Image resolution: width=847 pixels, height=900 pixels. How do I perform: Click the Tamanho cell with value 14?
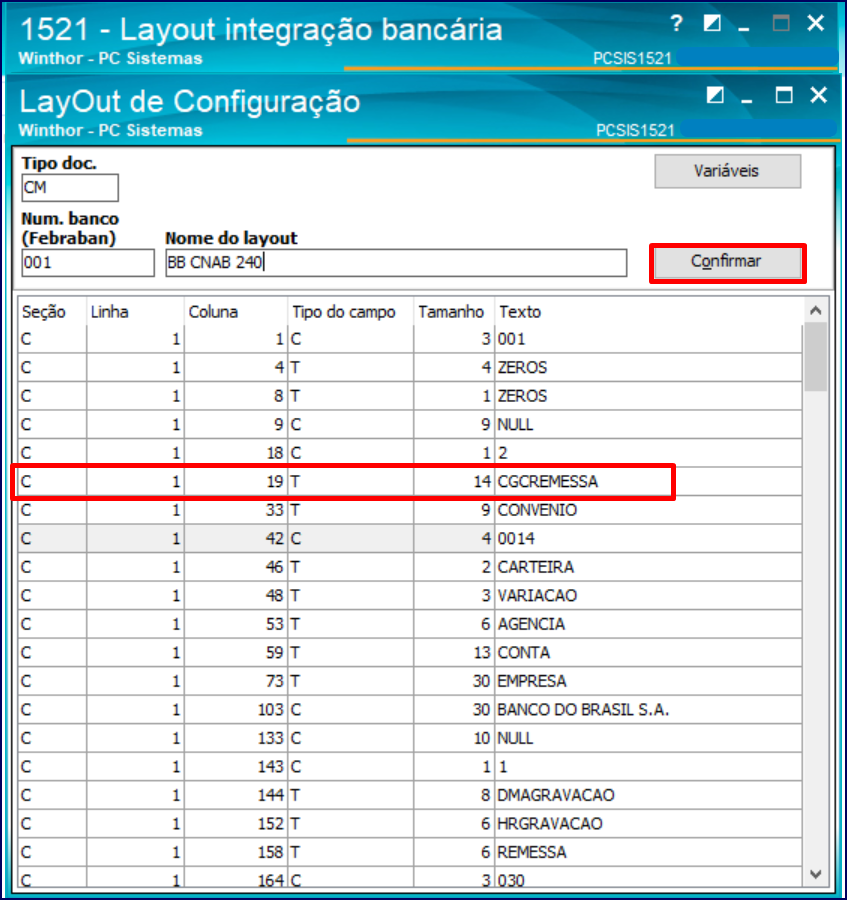click(x=453, y=482)
